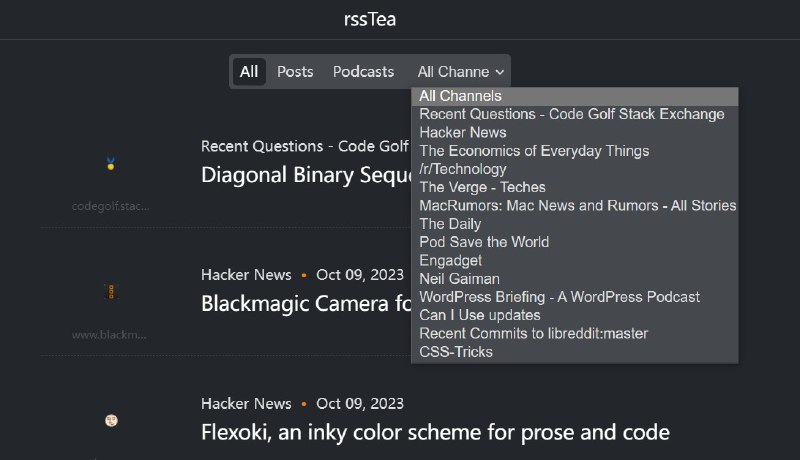Select Engadget from the channel list
The height and width of the screenshot is (460, 800).
(451, 260)
